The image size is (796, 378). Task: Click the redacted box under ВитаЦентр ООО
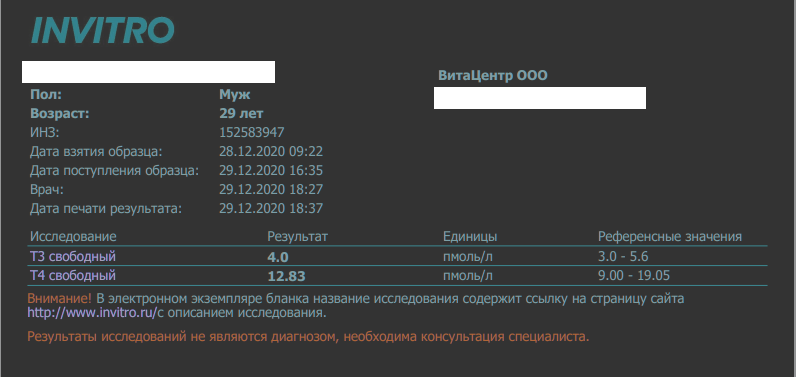(540, 98)
